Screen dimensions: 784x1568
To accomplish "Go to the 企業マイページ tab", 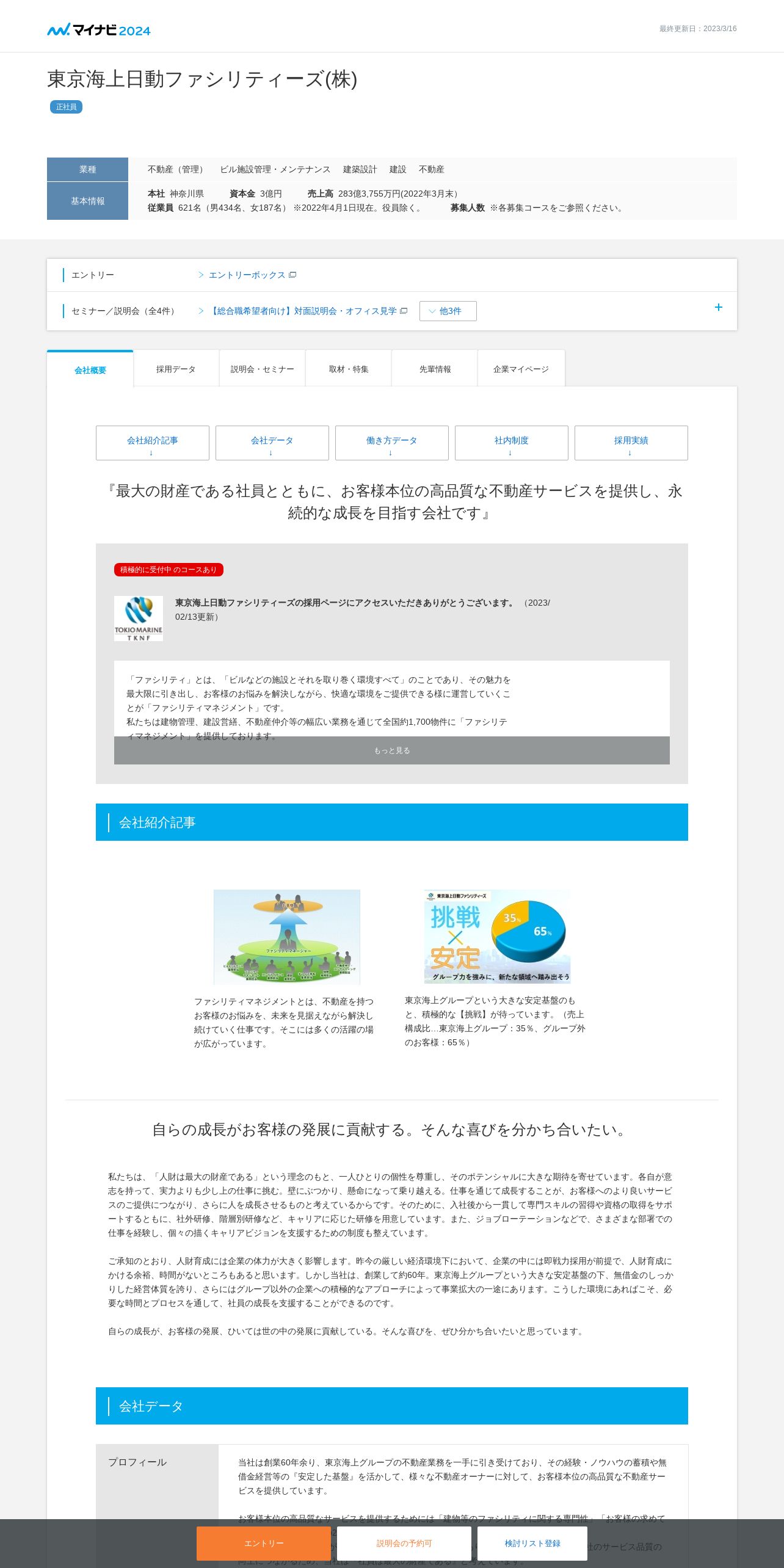I will (521, 369).
